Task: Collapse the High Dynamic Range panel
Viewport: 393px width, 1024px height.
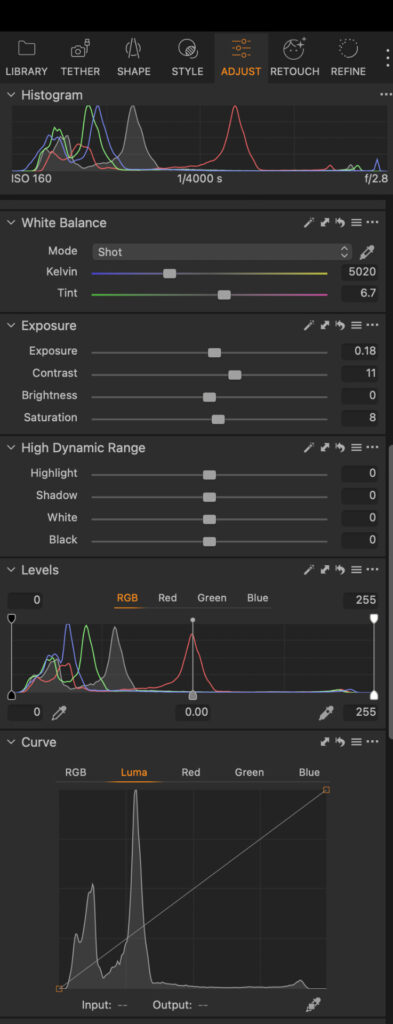Action: point(10,447)
